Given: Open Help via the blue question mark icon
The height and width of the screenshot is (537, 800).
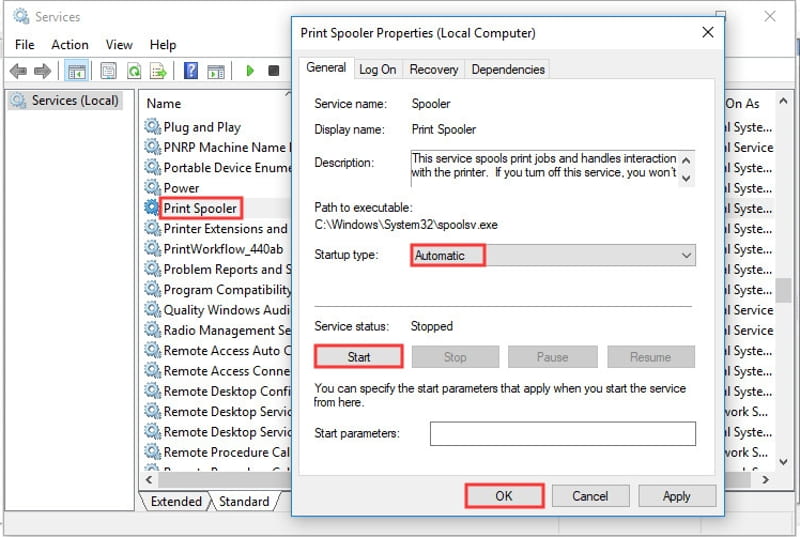Looking at the screenshot, I should (x=190, y=71).
